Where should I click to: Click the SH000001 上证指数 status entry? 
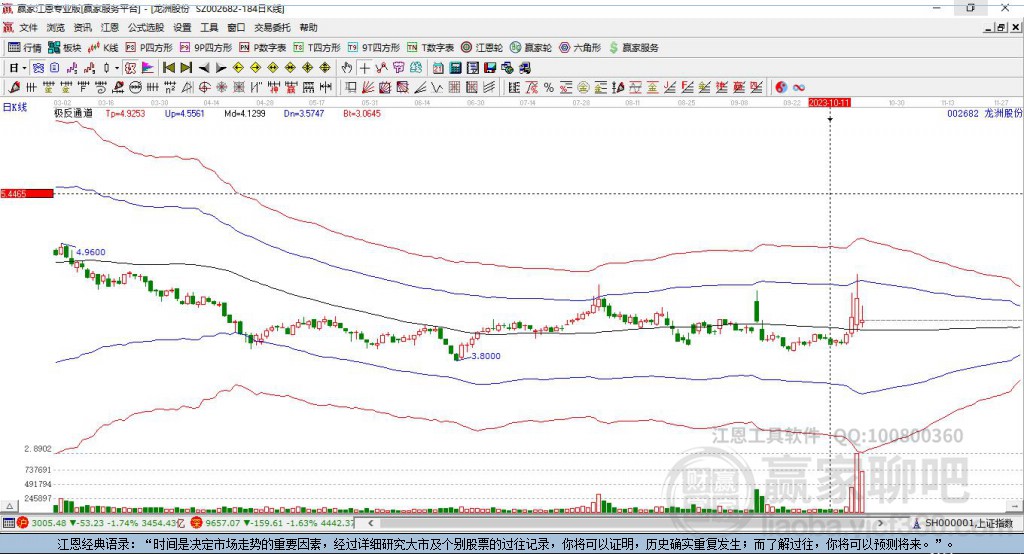(x=968, y=523)
